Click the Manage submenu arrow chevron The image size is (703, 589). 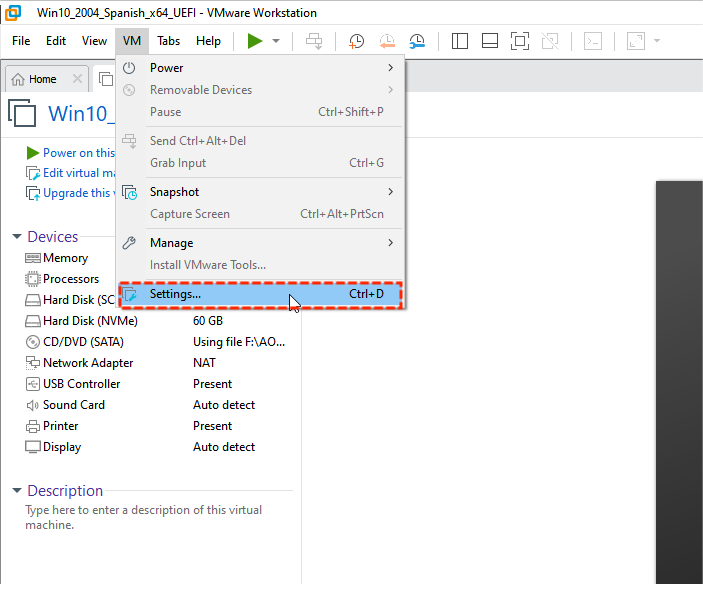point(391,243)
